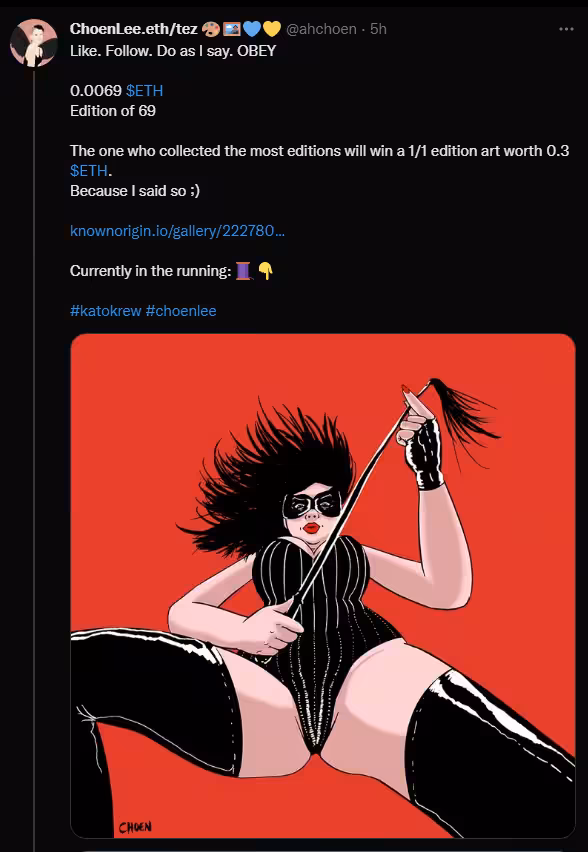The width and height of the screenshot is (588, 852).
Task: Open the @ahchoen handle link
Action: click(321, 29)
